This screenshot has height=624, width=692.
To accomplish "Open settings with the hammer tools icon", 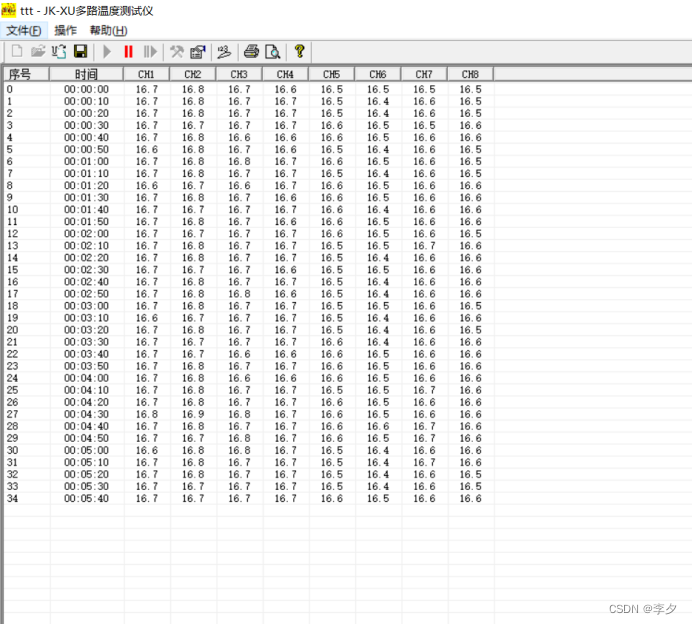I will pyautogui.click(x=177, y=52).
